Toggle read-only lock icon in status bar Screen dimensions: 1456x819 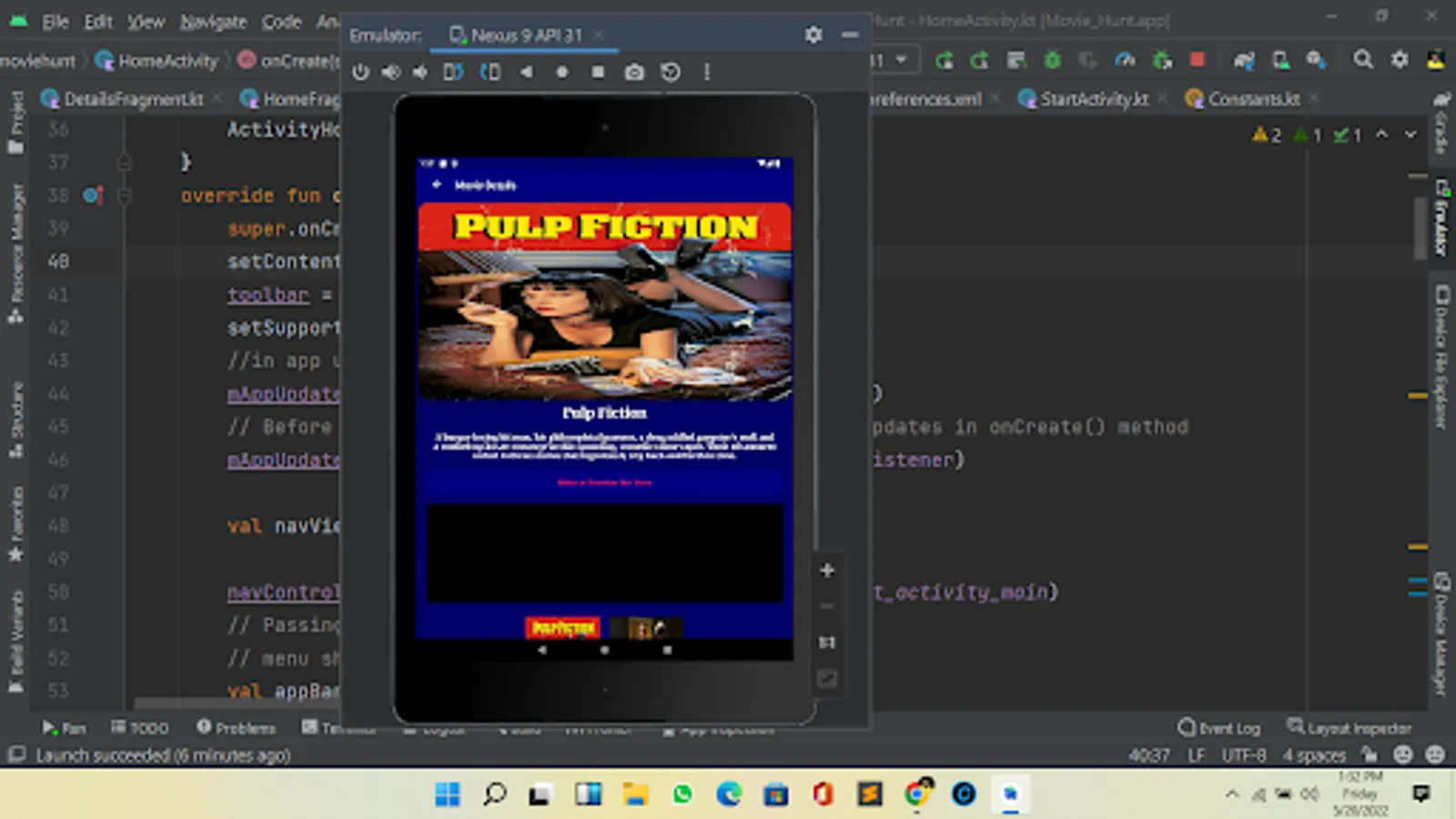(x=1369, y=754)
